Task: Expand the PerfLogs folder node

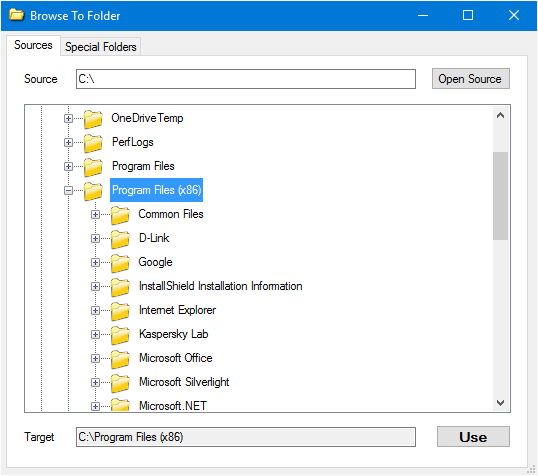Action: 68,142
